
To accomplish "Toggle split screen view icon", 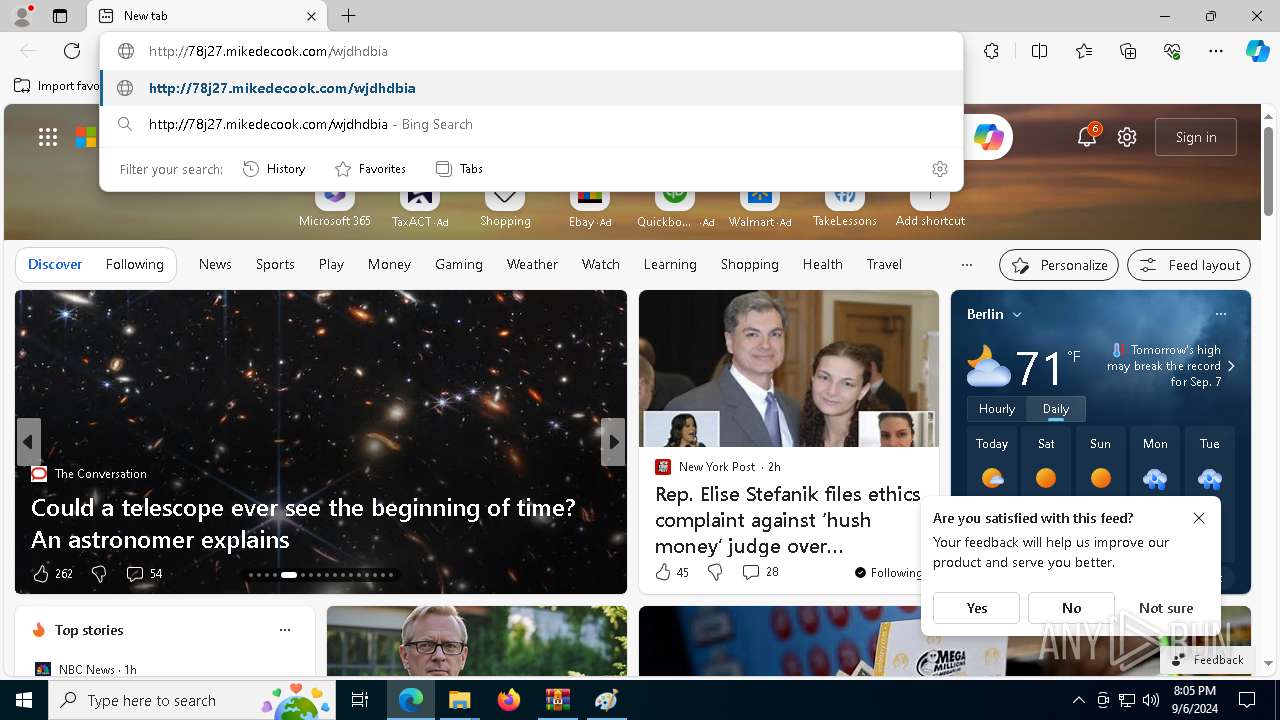I will coord(1039,51).
